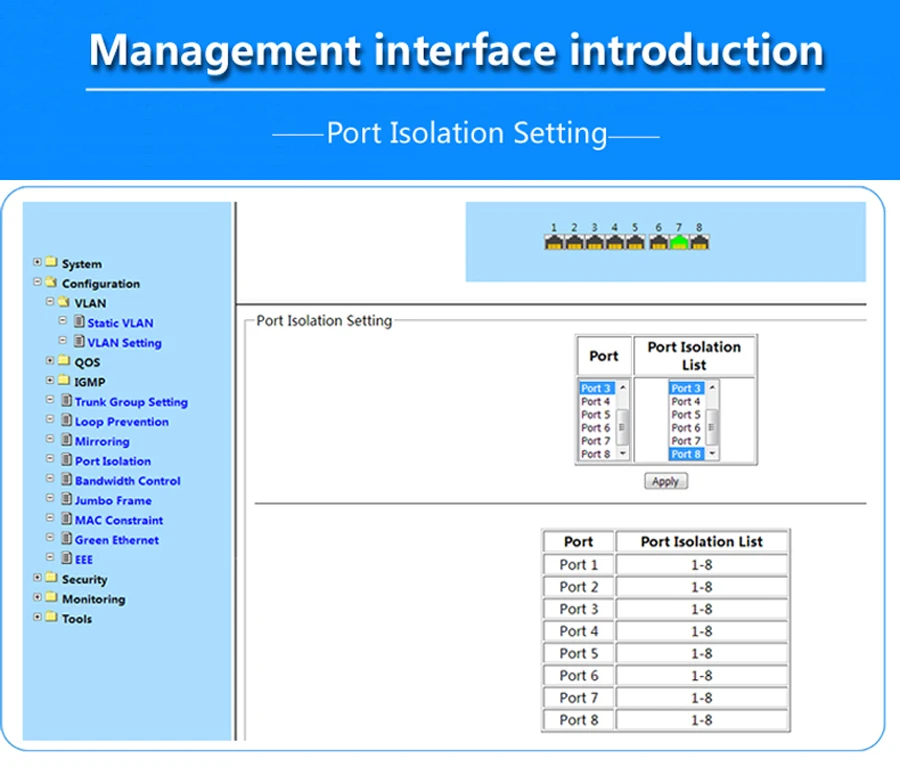This screenshot has width=900, height=767.
Task: Click the Monitoring folder icon
Action: 51,597
